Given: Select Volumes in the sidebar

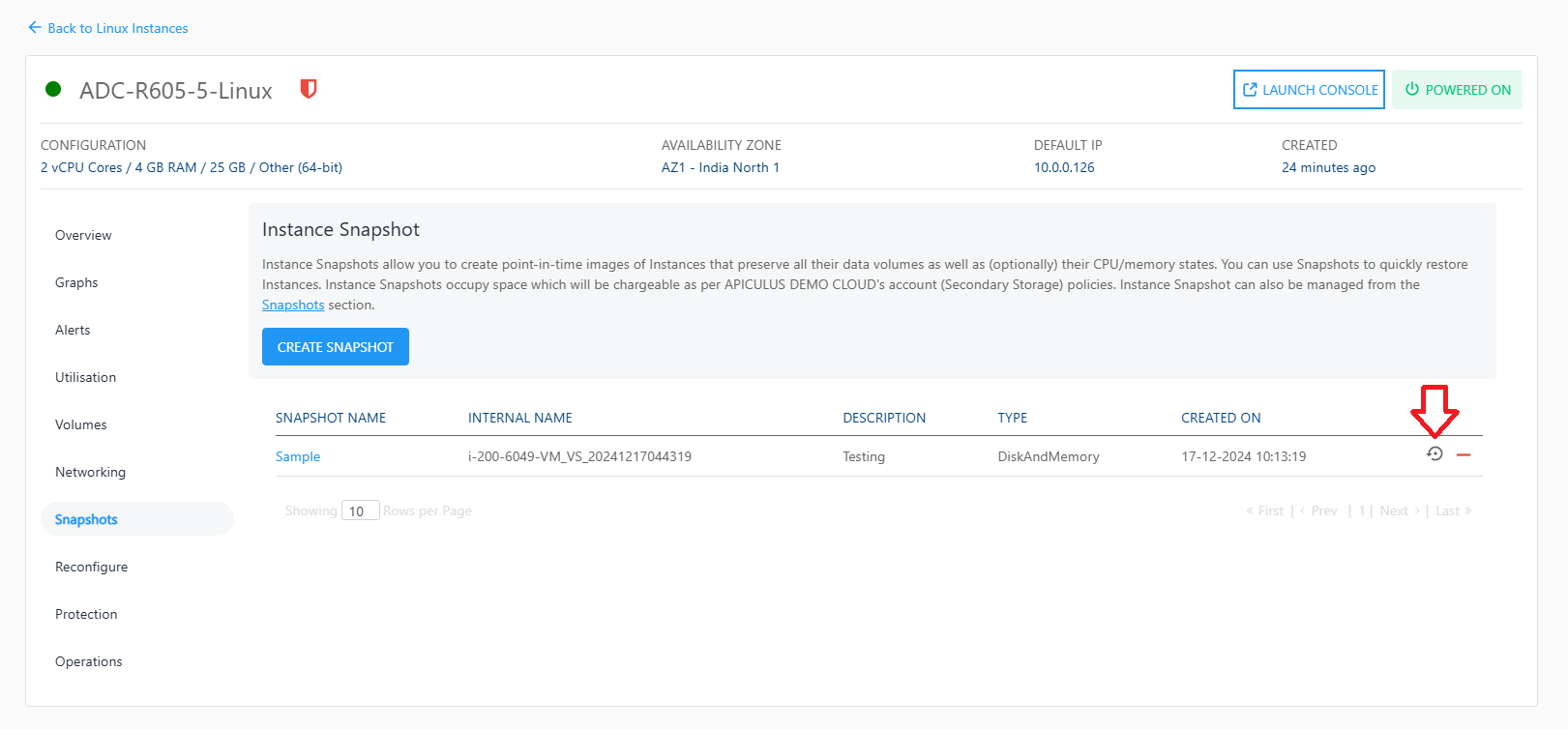Looking at the screenshot, I should (81, 424).
